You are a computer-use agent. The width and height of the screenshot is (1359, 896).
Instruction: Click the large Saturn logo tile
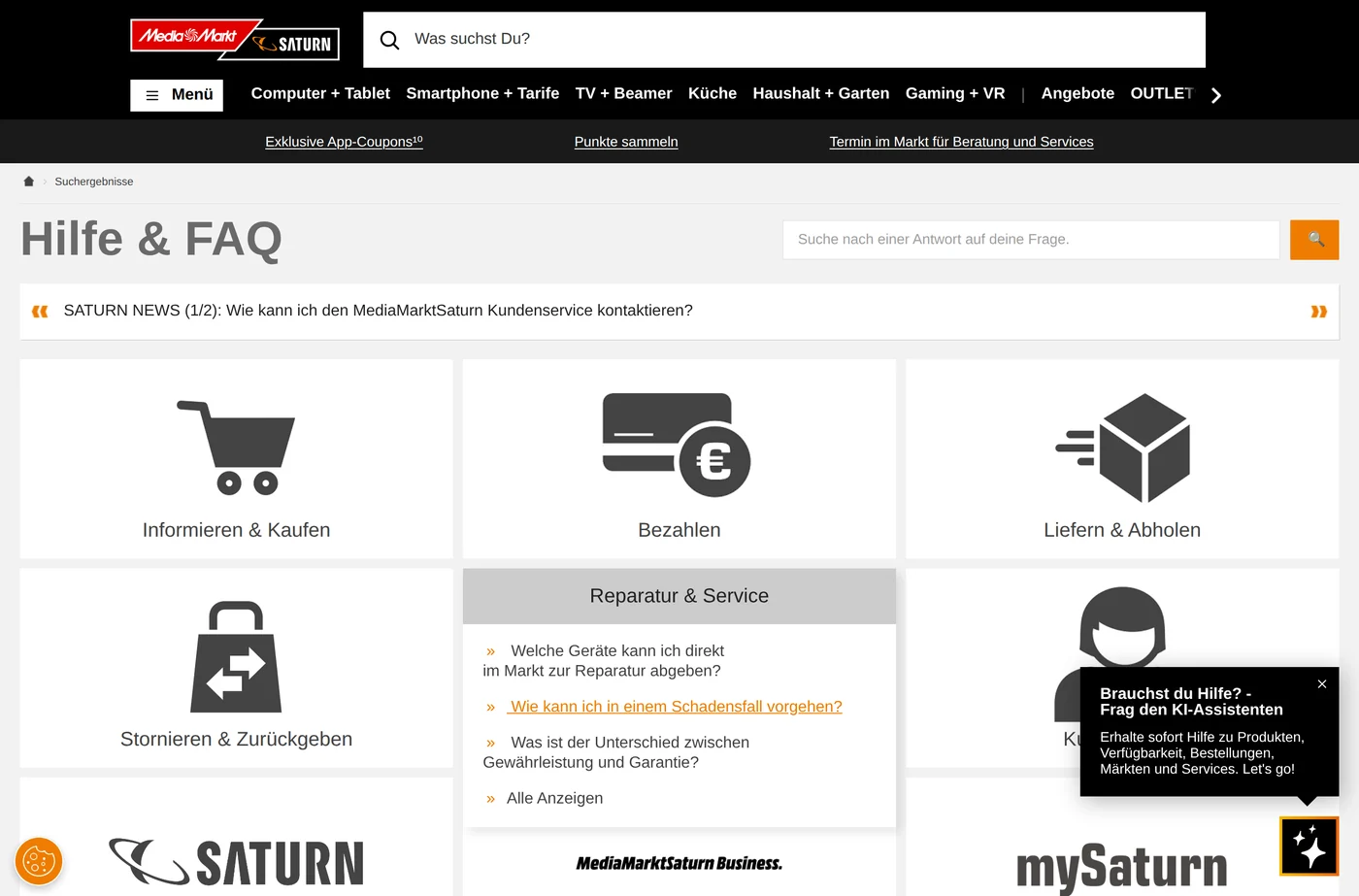click(236, 862)
